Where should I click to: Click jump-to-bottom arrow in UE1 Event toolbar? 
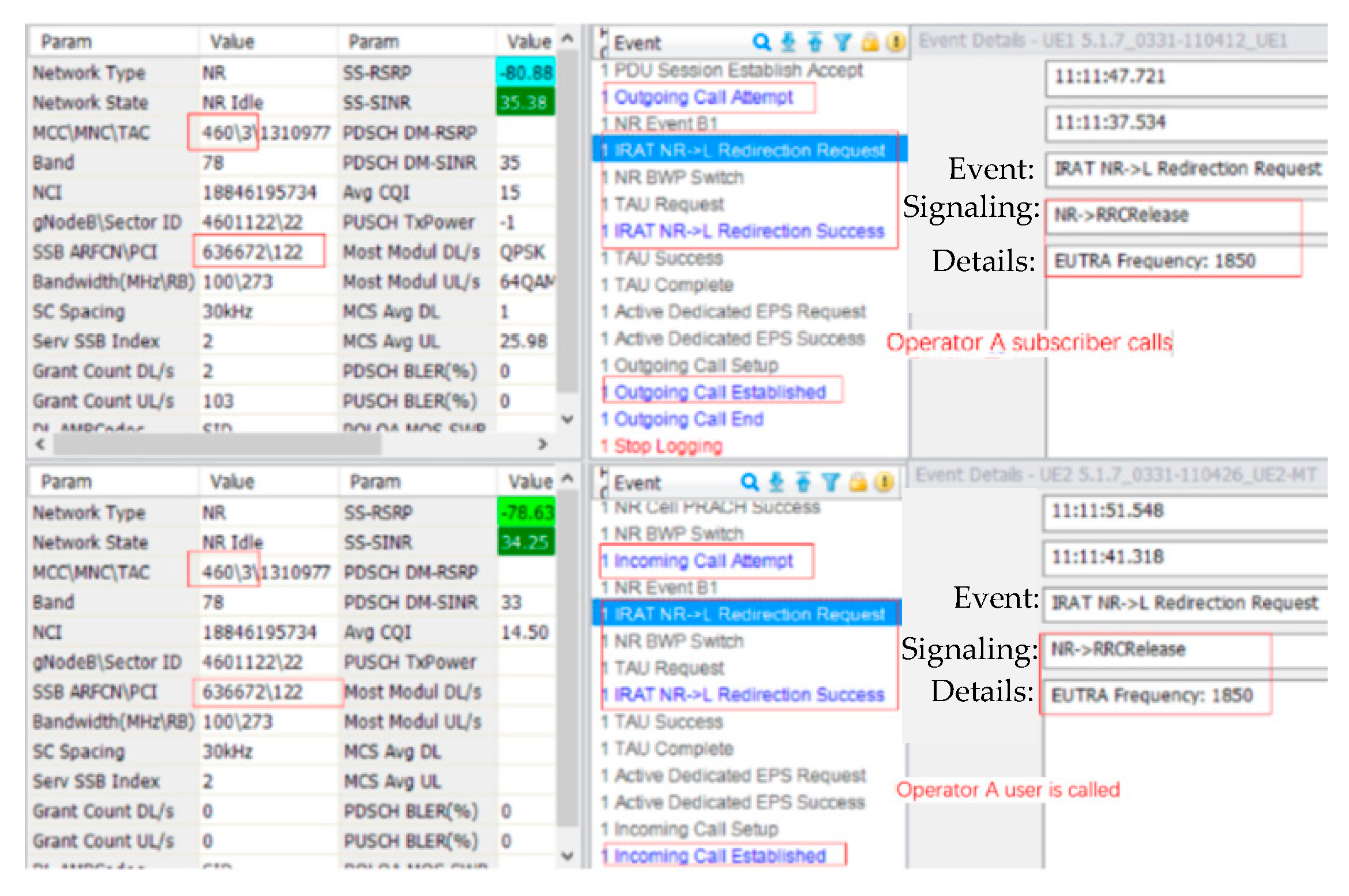[788, 42]
